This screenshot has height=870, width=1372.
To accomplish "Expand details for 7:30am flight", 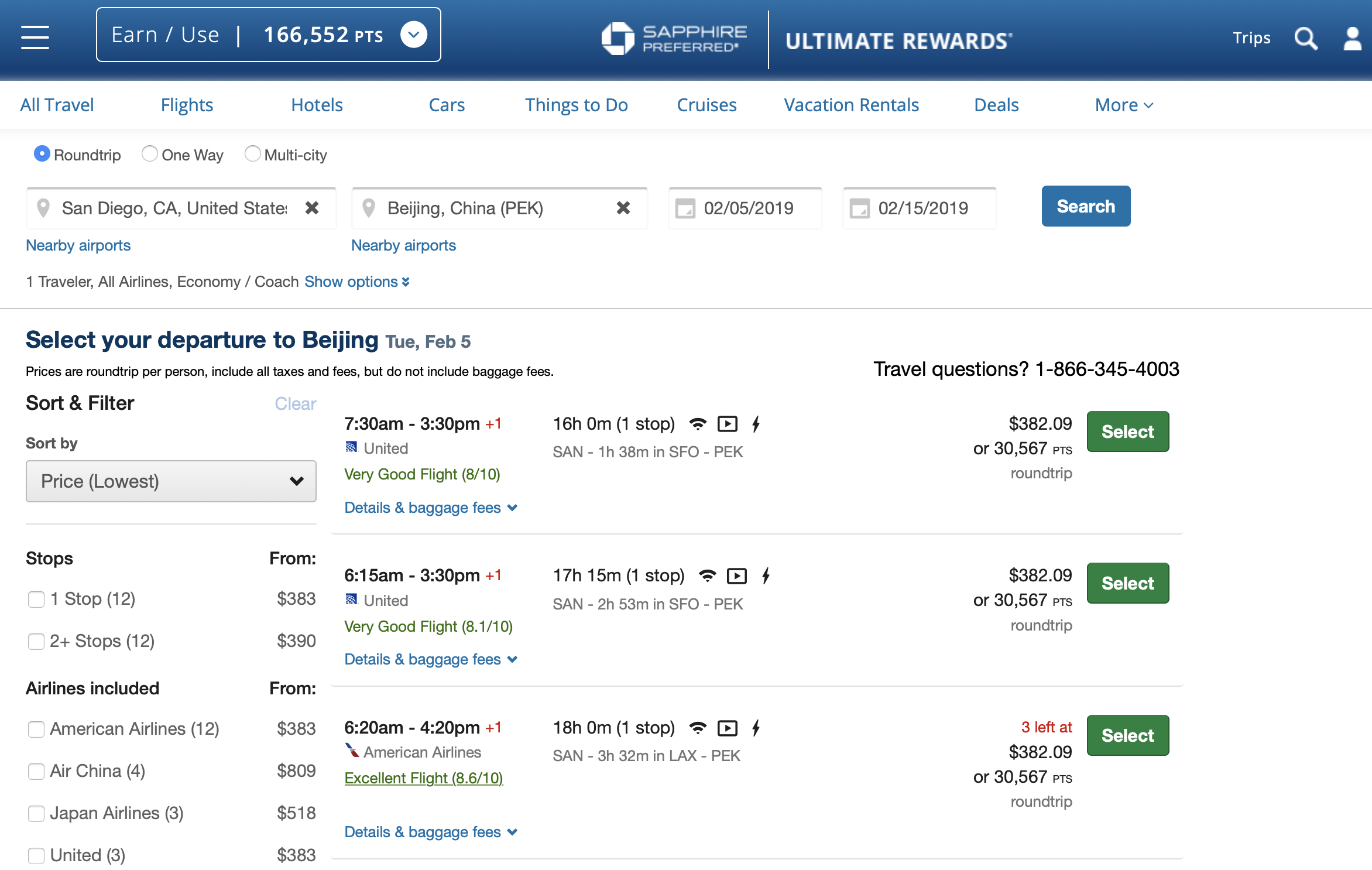I will click(431, 508).
